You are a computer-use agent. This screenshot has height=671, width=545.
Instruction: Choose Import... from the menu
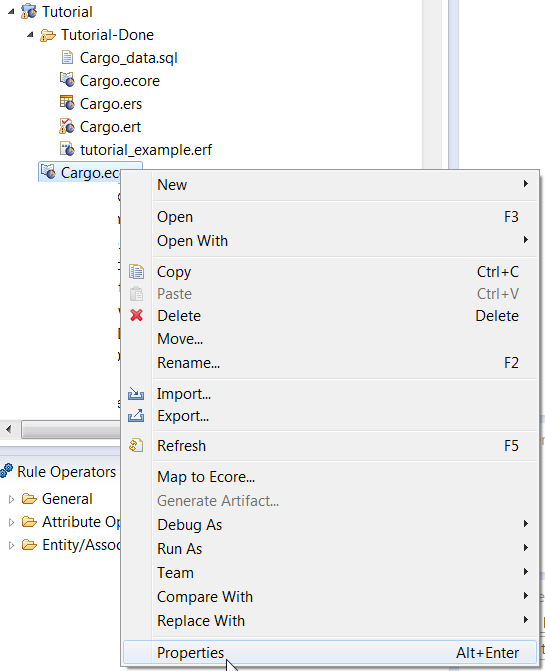point(329,394)
